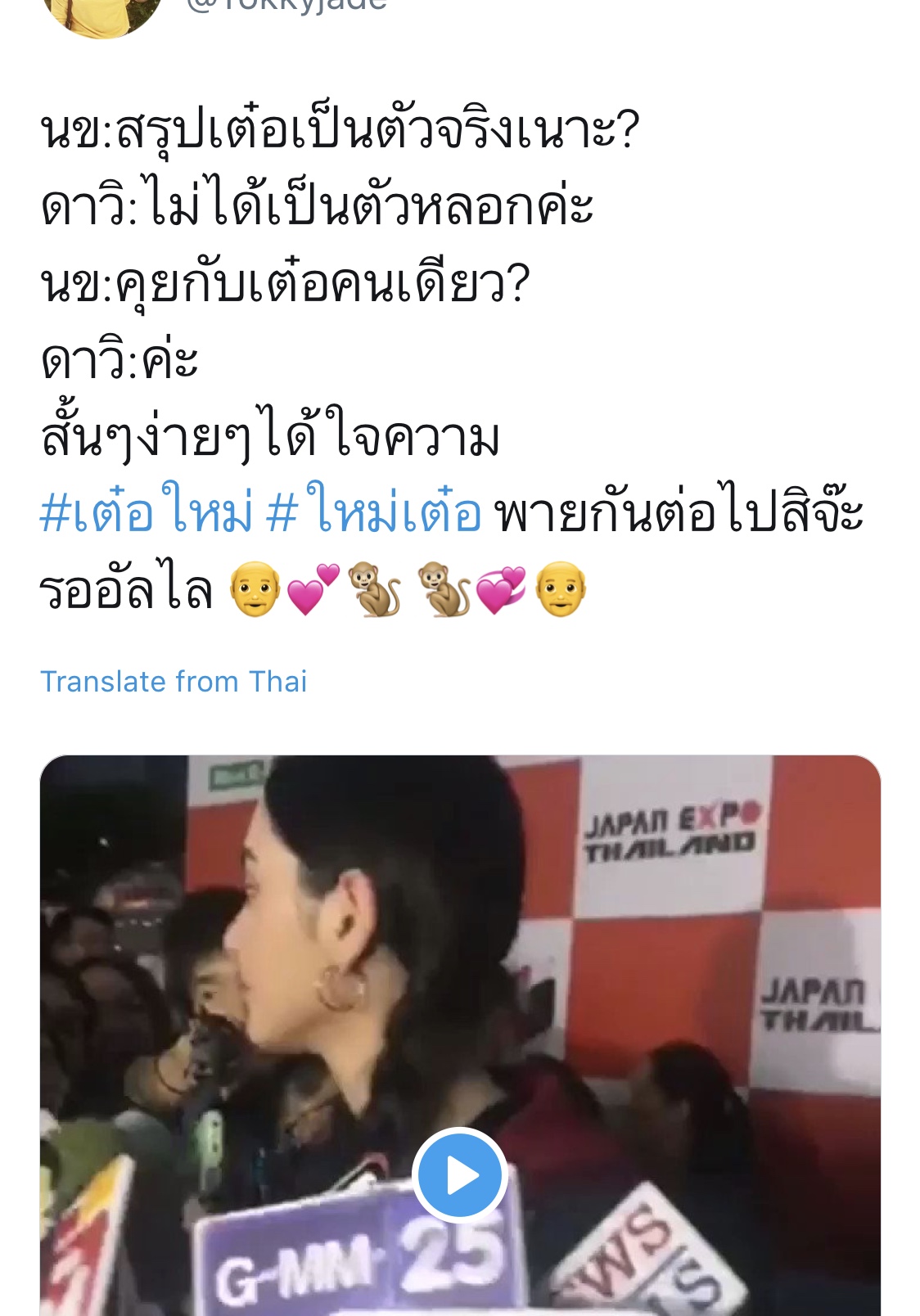Tap the first monkey emoji
The width and height of the screenshot is (920, 1316).
[x=374, y=588]
